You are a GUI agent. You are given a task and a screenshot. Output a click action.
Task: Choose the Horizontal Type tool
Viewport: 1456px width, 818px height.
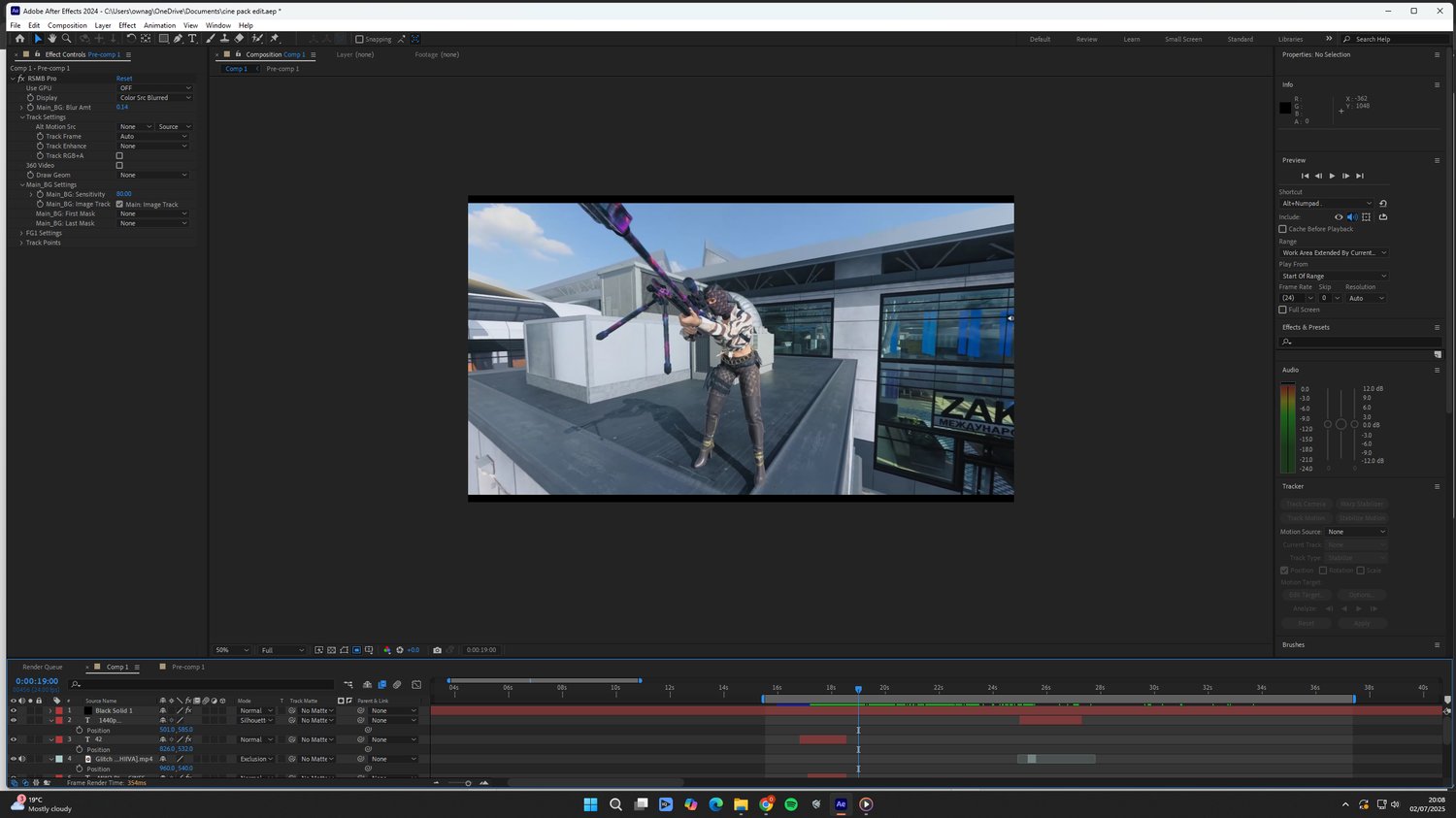pos(192,39)
